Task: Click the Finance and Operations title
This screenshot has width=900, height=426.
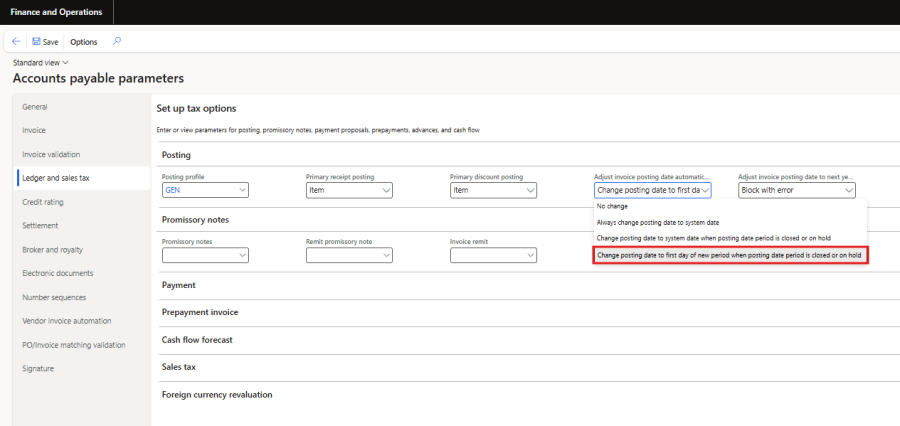Action: point(56,12)
